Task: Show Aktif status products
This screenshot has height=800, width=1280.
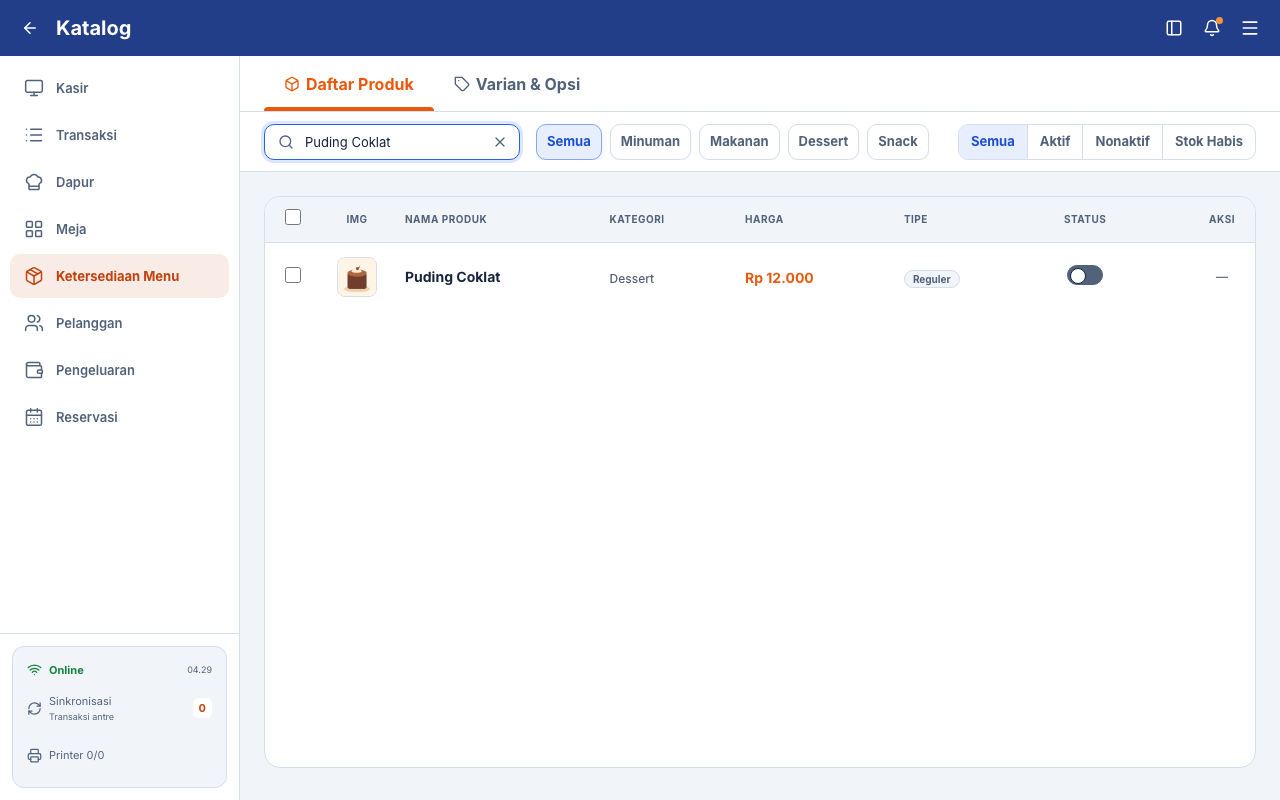Action: (1055, 142)
